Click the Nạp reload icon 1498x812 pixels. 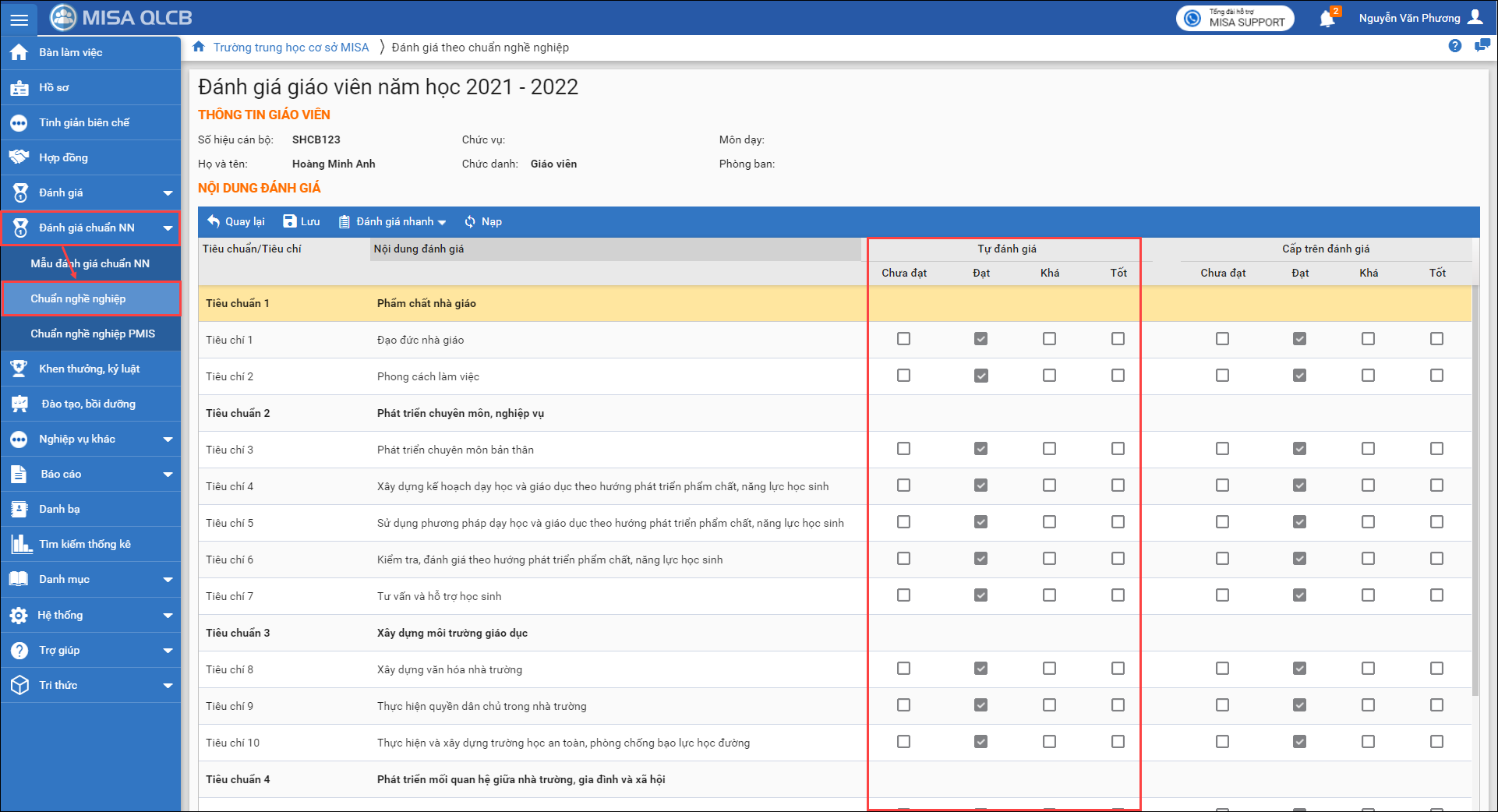coord(470,222)
